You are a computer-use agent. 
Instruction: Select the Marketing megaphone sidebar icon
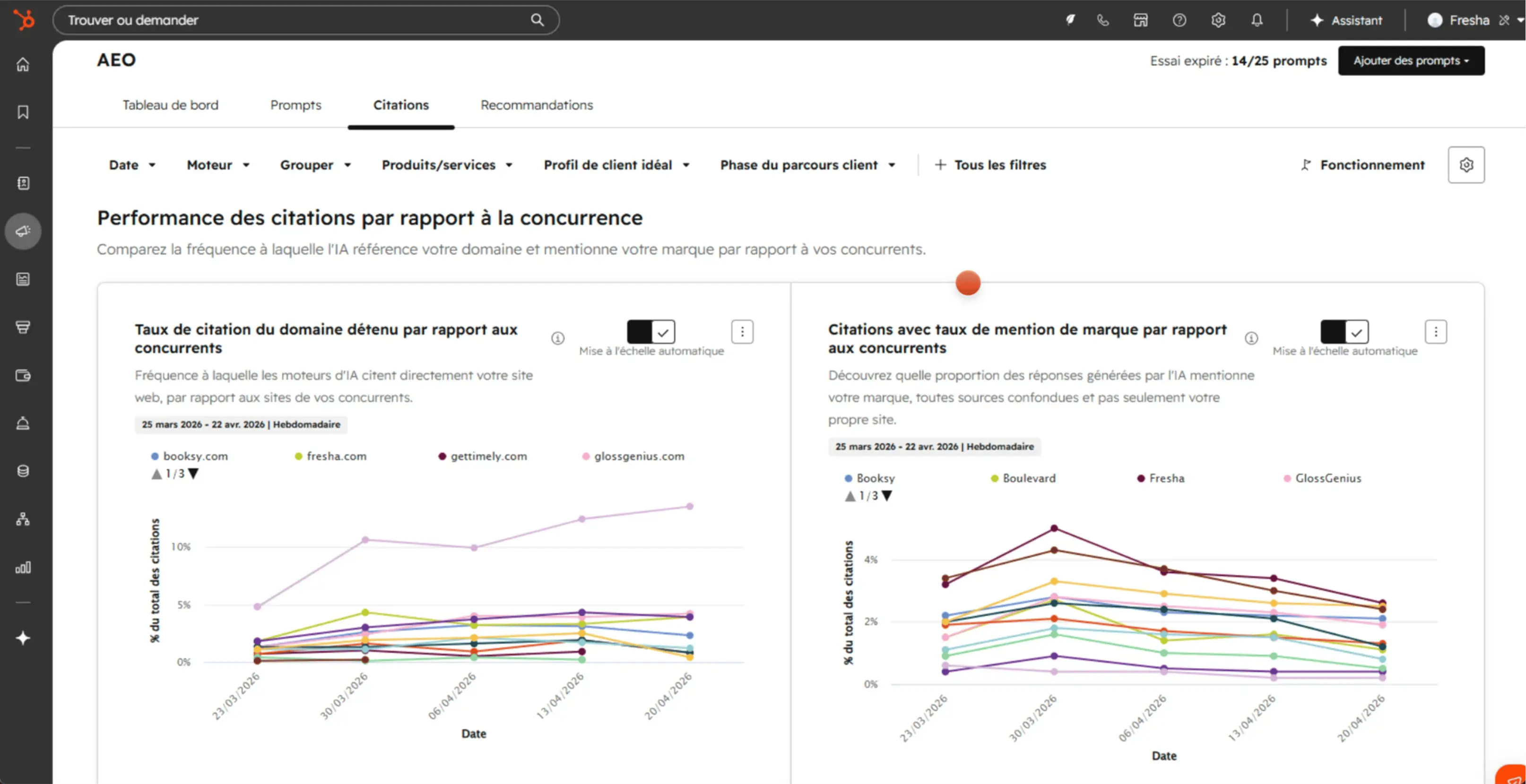23,231
